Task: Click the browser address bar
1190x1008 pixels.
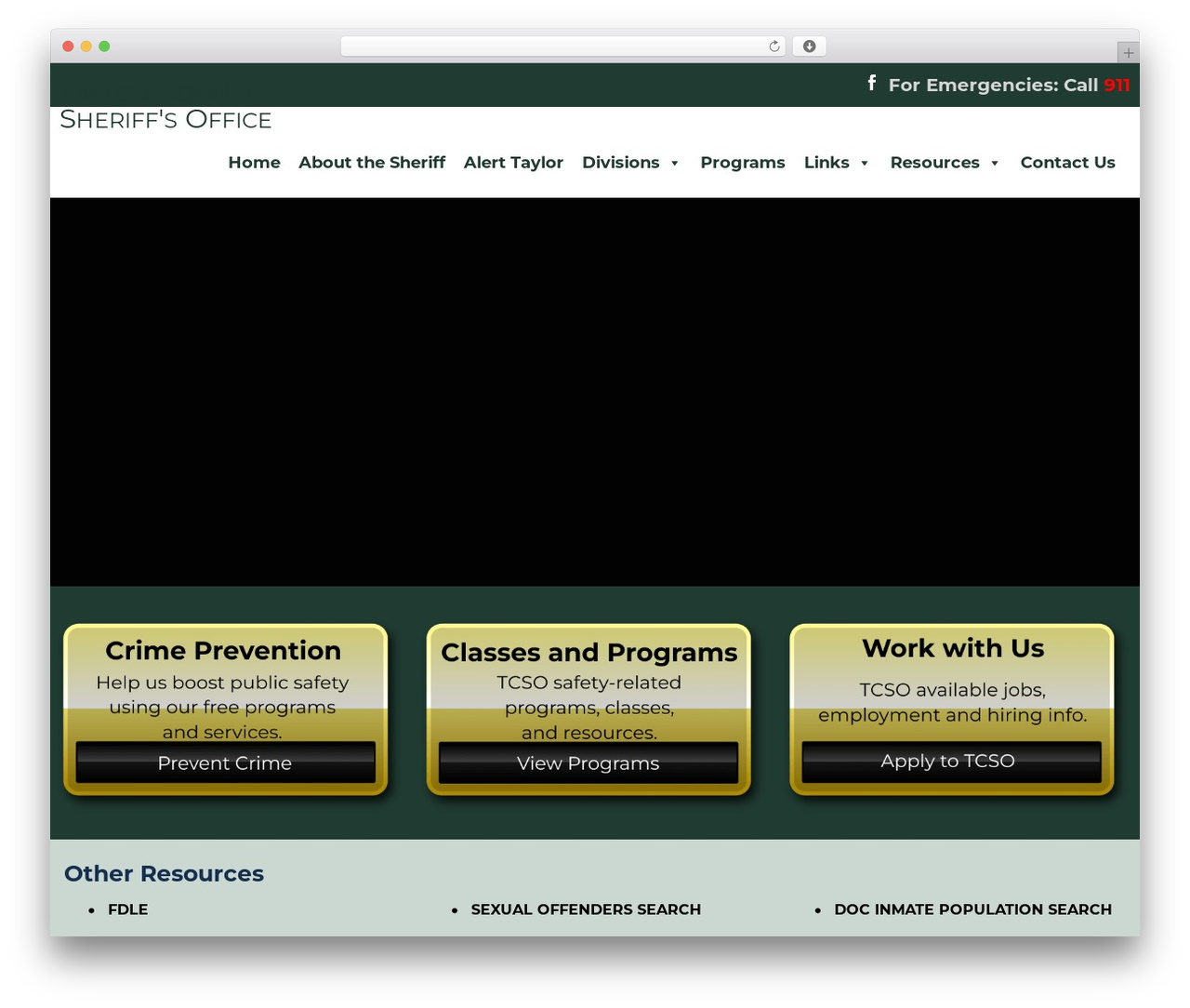Action: point(562,46)
